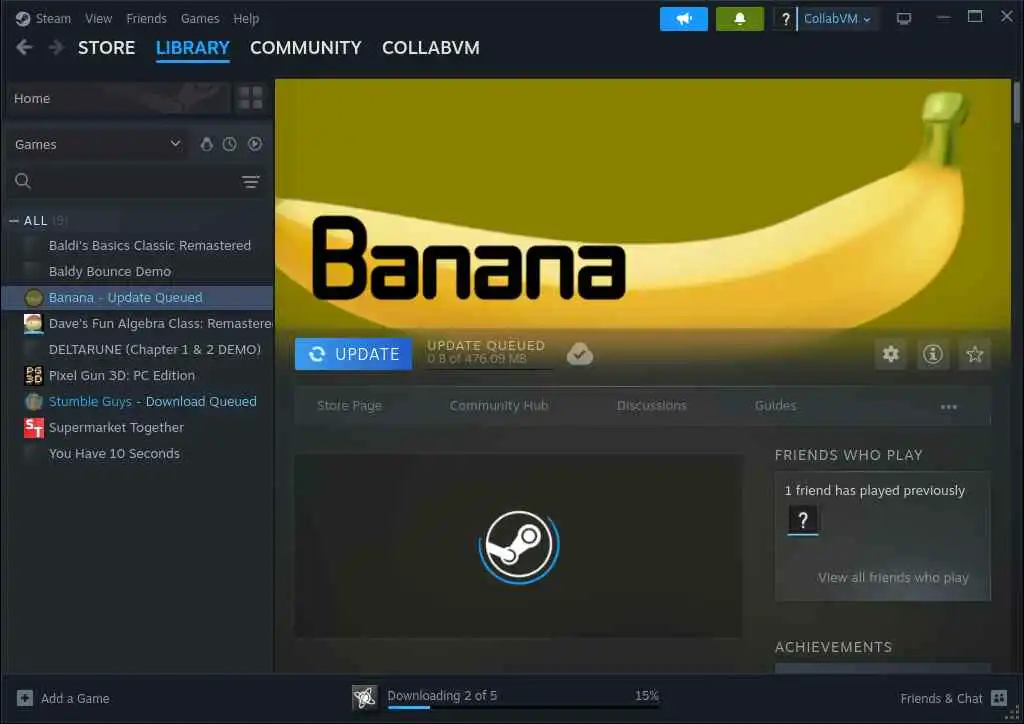Viewport: 1024px width, 724px height.
Task: Click the downloading game icon in footer
Action: click(x=364, y=697)
